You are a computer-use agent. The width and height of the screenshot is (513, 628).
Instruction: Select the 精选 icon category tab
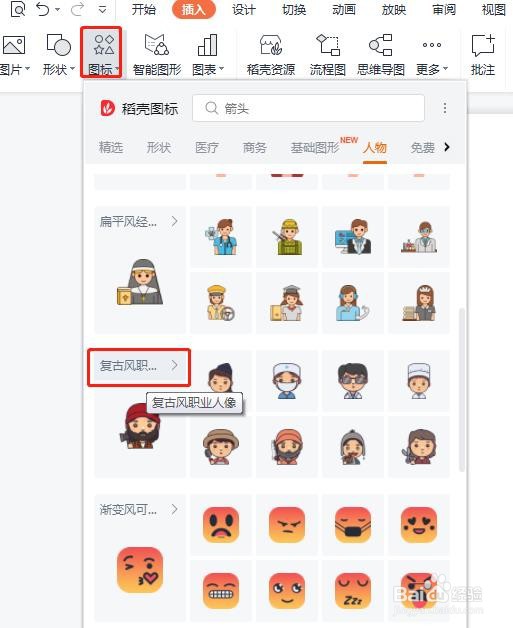(111, 147)
